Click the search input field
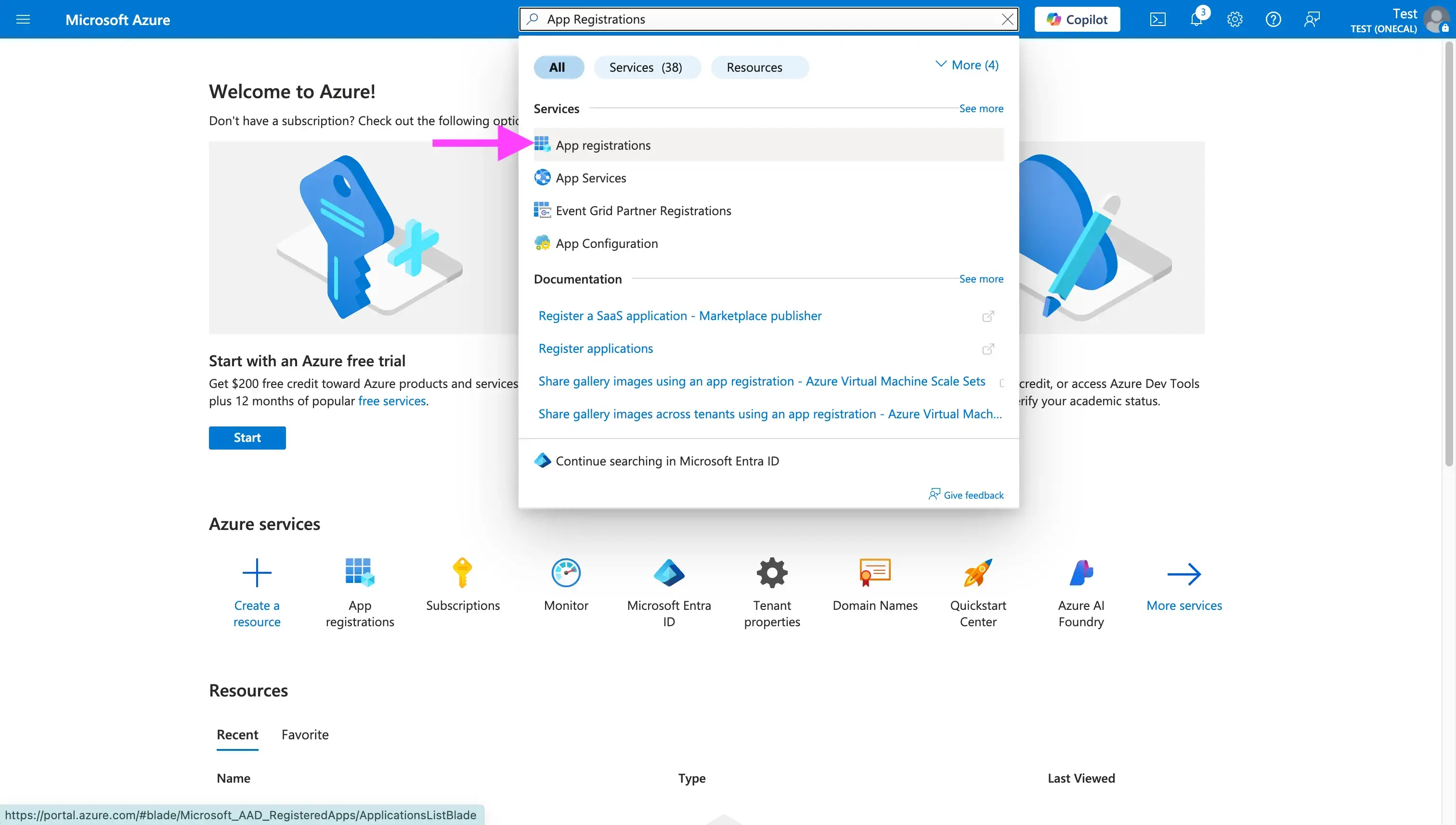 pyautogui.click(x=768, y=19)
